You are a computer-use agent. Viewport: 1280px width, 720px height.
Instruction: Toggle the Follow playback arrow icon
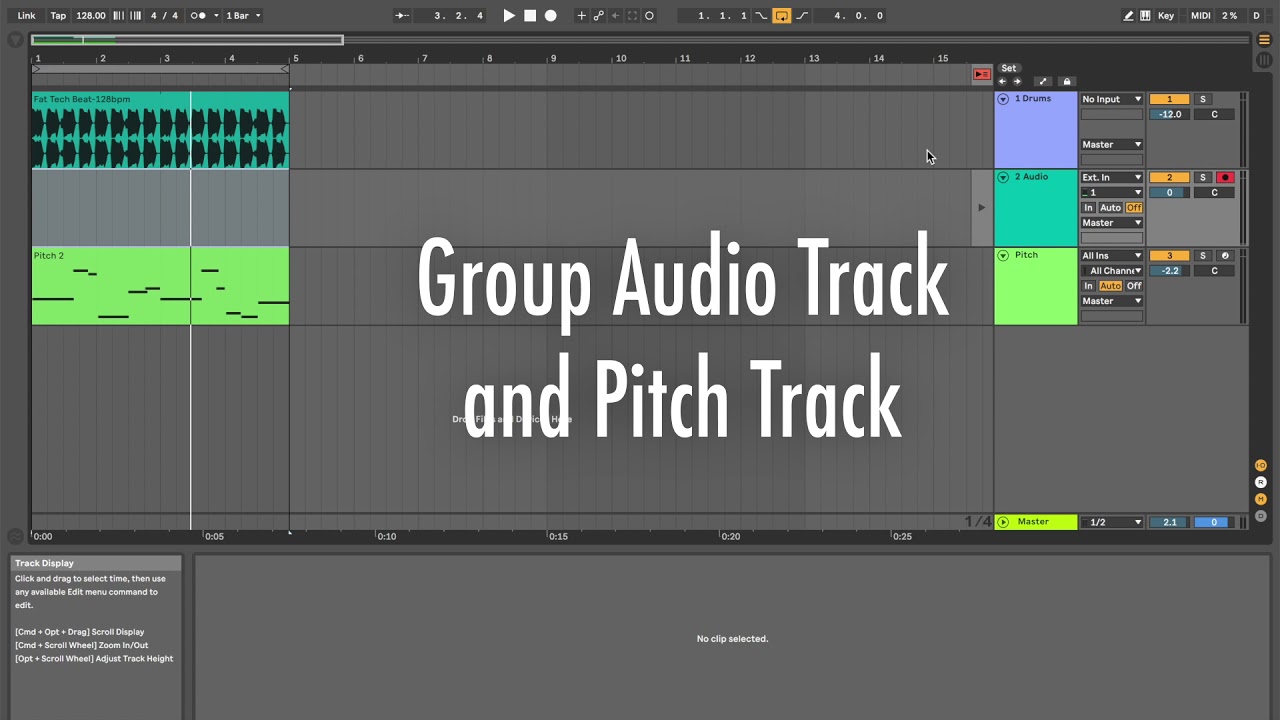tap(401, 15)
